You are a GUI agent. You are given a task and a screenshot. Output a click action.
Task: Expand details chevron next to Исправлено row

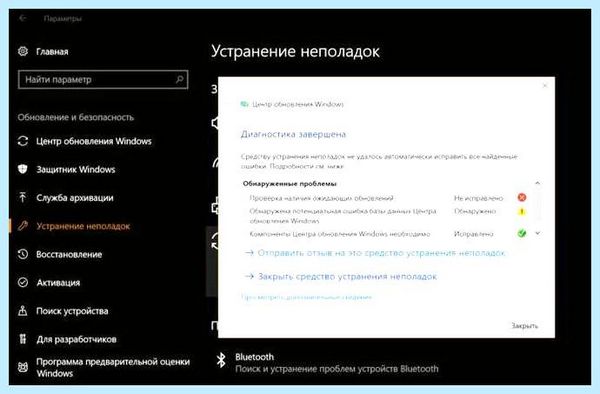coord(538,233)
